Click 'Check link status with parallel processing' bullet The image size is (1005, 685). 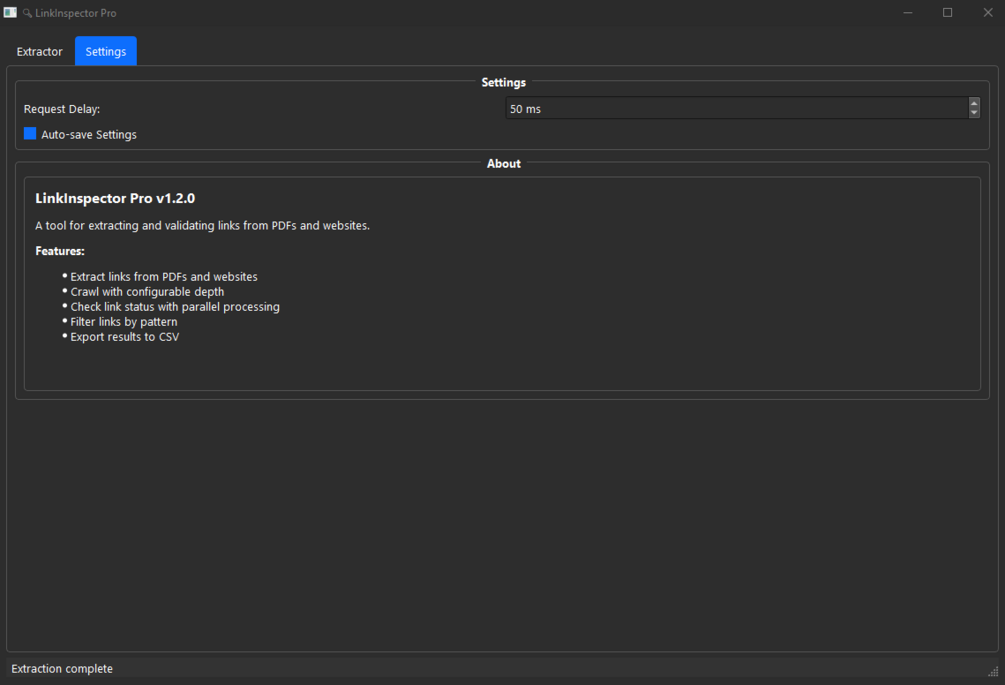(175, 307)
